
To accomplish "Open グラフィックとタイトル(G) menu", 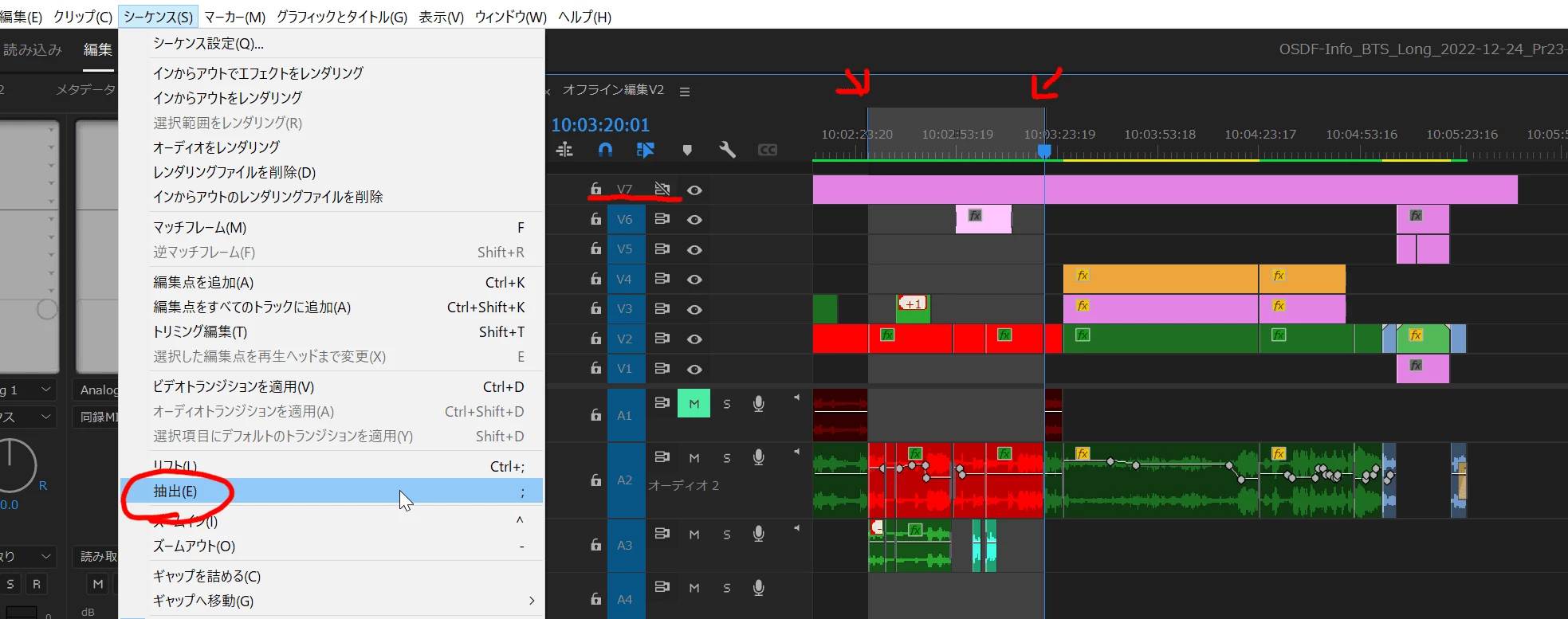I will coord(342,17).
